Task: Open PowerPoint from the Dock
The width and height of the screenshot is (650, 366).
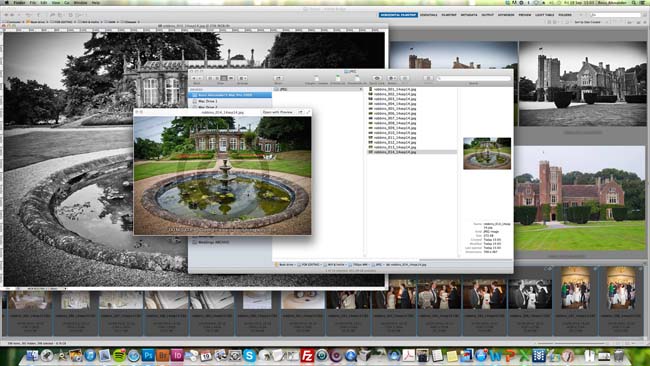Action: click(510, 355)
